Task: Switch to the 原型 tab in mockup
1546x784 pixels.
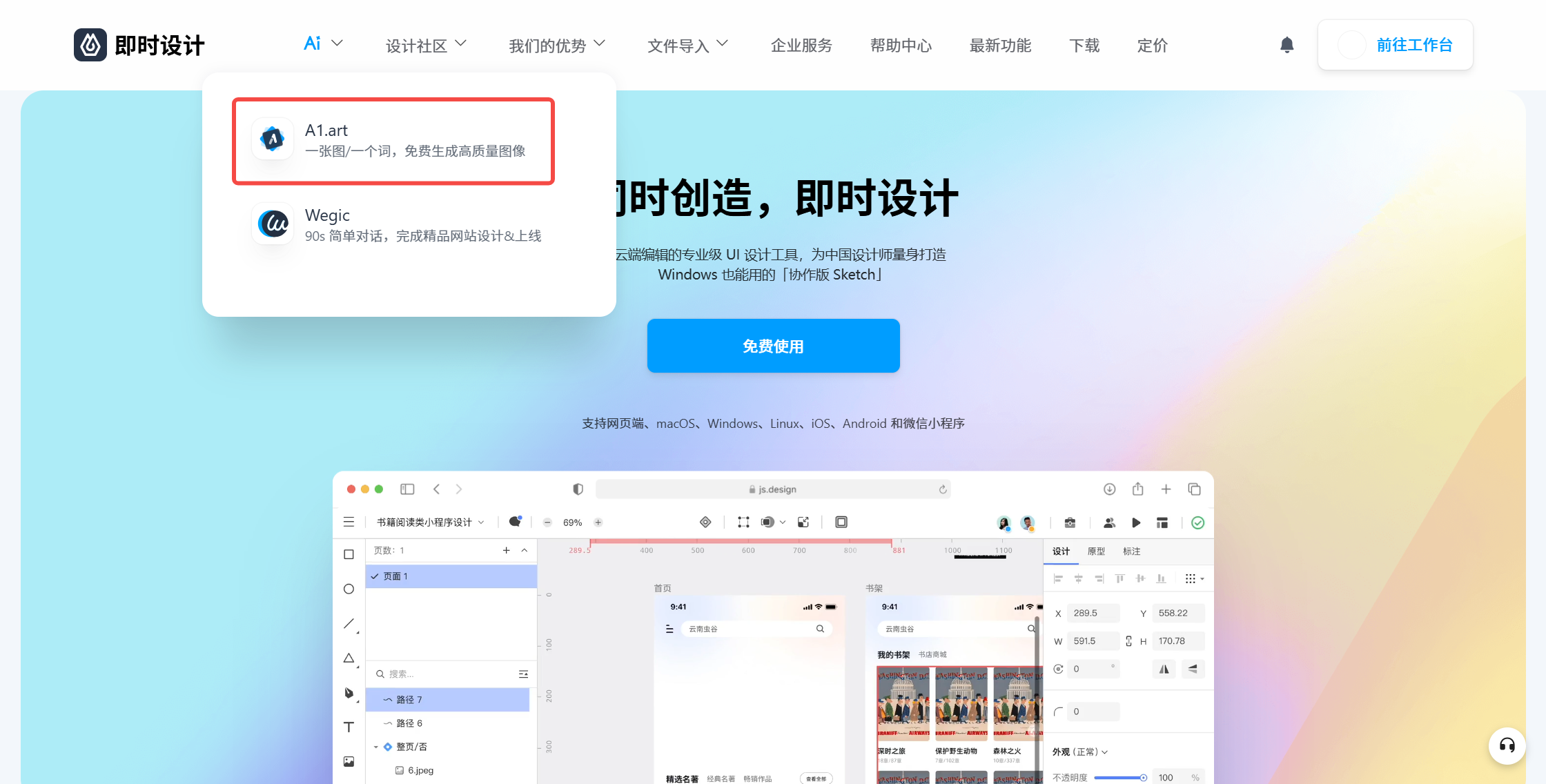Action: click(1096, 551)
